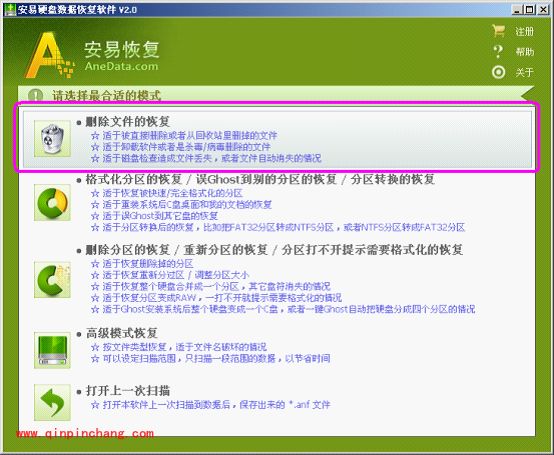Click the line about FAT32分区转成NTFS分区
This screenshot has width=554, height=455.
click(278, 227)
